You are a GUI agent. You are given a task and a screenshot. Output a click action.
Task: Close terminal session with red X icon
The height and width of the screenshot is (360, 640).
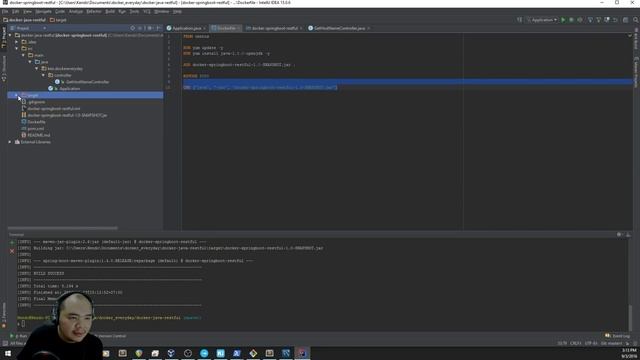point(12,251)
